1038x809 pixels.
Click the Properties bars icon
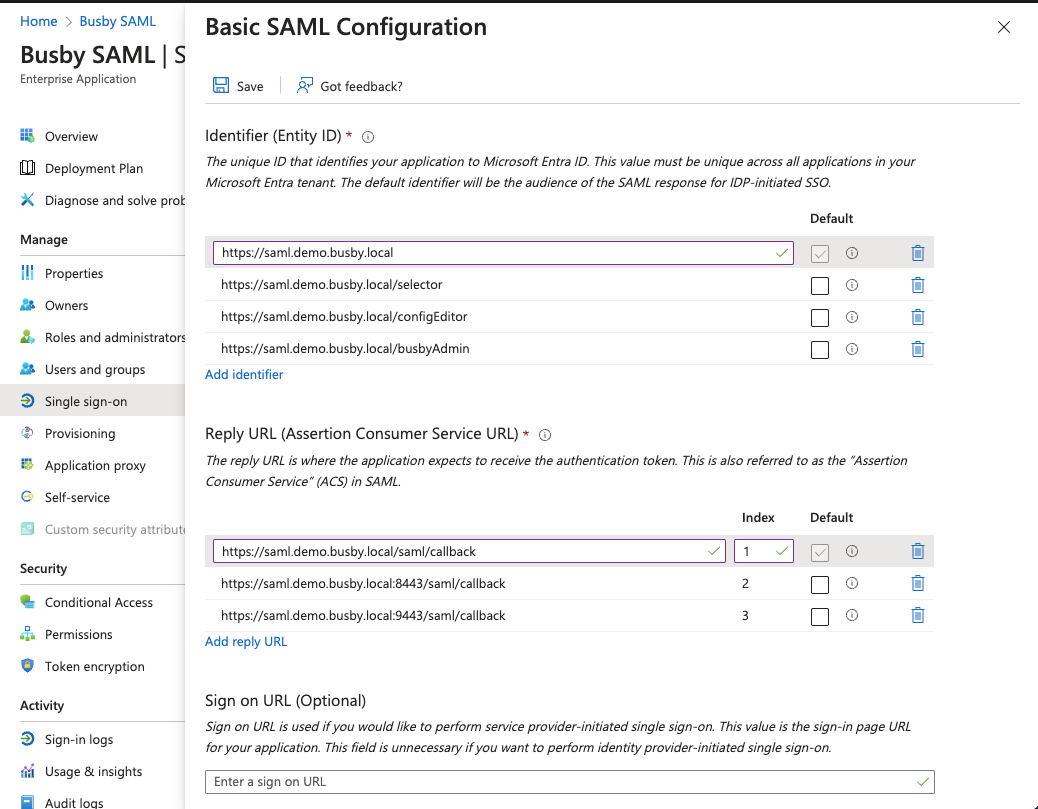[x=27, y=273]
